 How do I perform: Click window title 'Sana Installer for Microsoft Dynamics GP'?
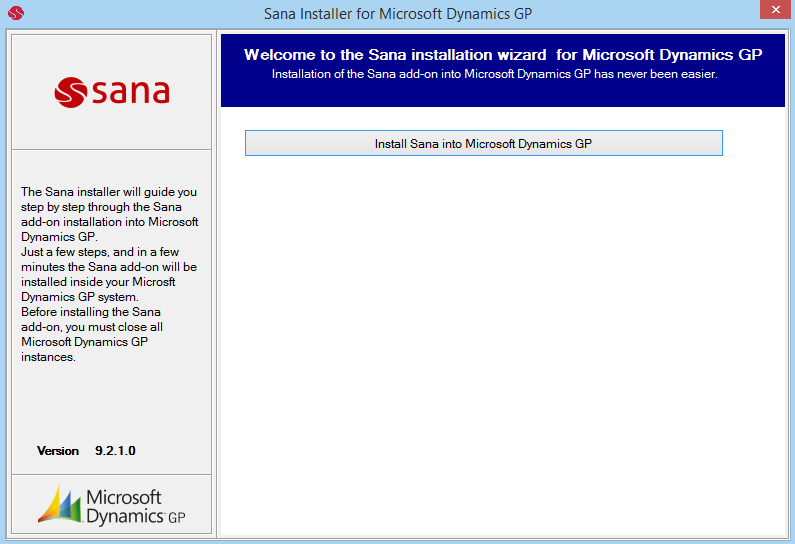point(398,14)
